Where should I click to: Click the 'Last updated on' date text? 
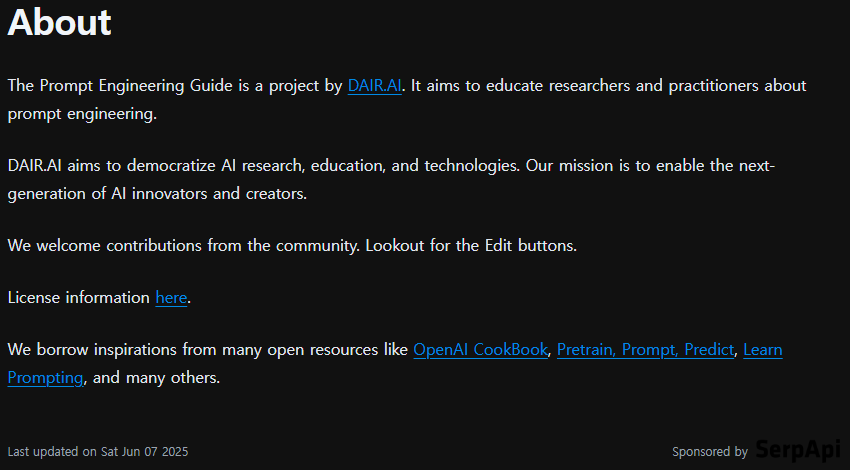tap(97, 452)
